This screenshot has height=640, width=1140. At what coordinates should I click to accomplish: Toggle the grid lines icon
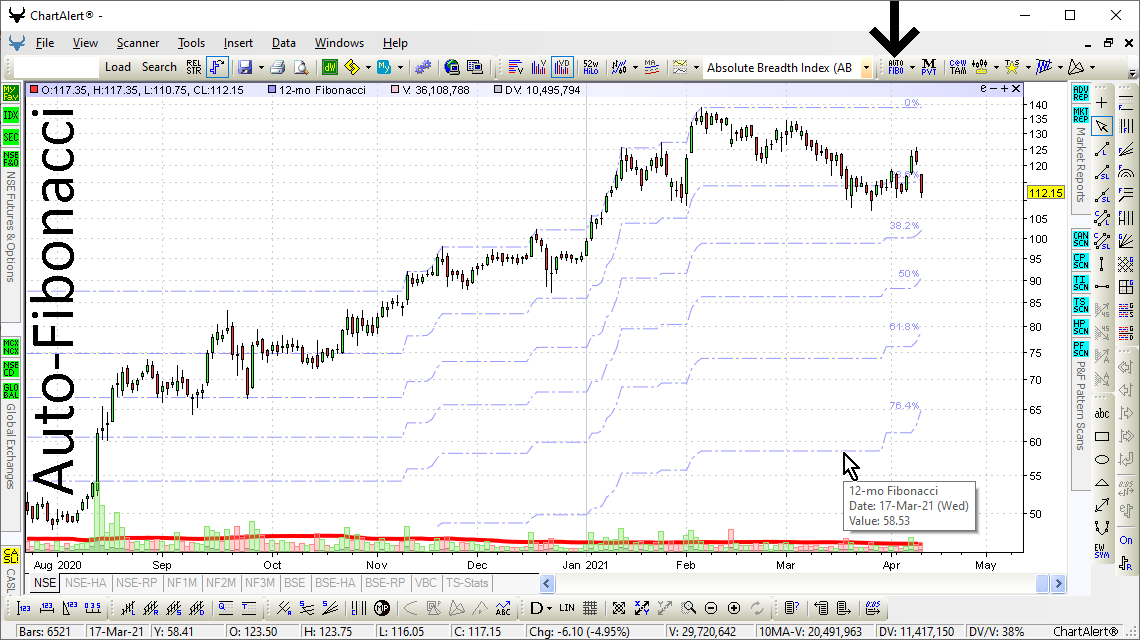[x=590, y=608]
